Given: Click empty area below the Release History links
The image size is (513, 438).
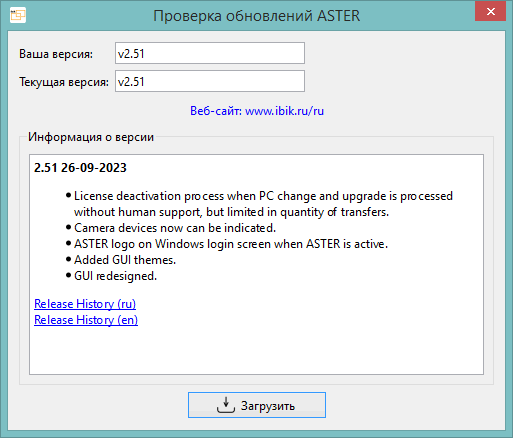Looking at the screenshot, I should pyautogui.click(x=256, y=350).
